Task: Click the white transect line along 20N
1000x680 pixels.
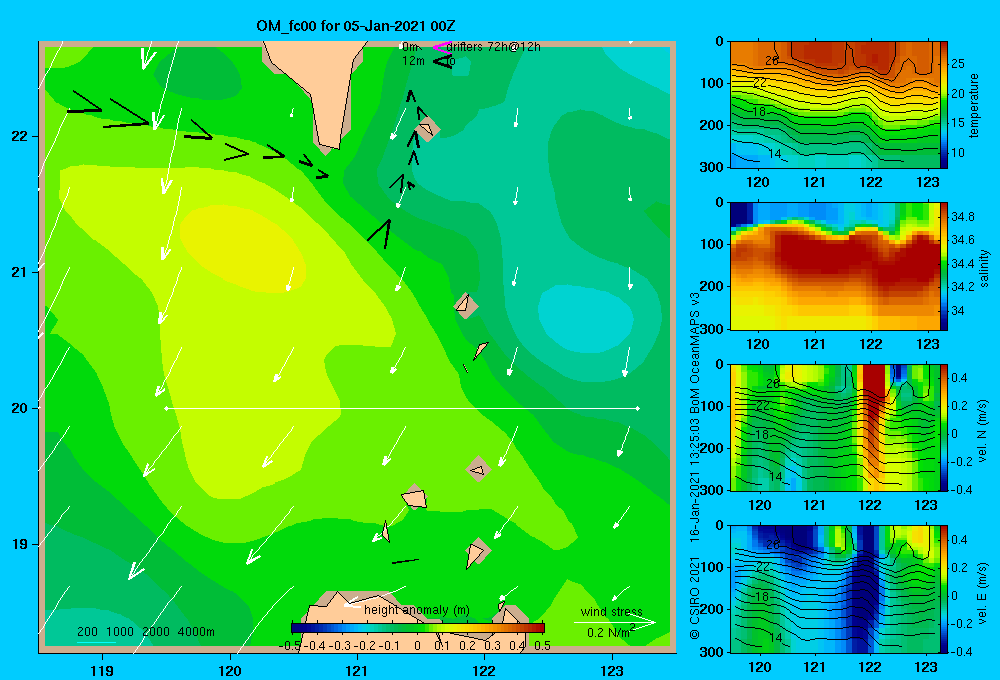Action: [x=402, y=408]
